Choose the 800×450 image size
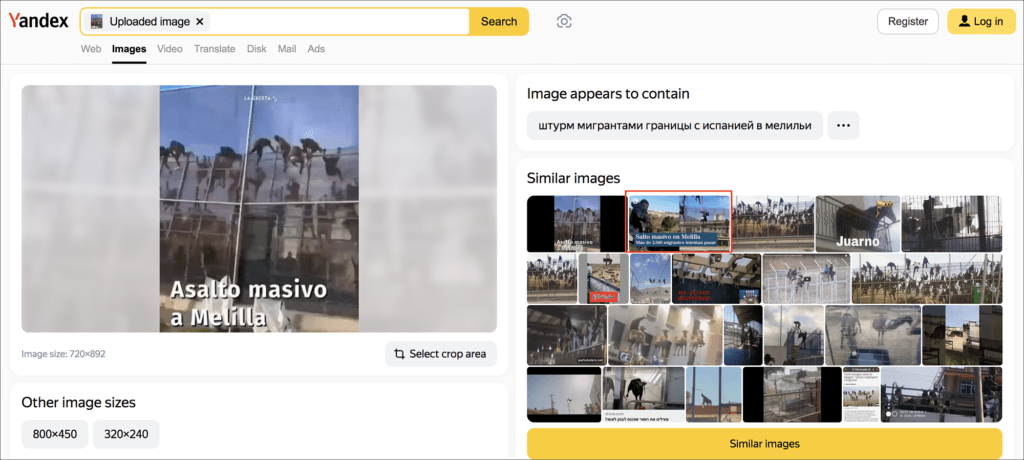 [55, 434]
